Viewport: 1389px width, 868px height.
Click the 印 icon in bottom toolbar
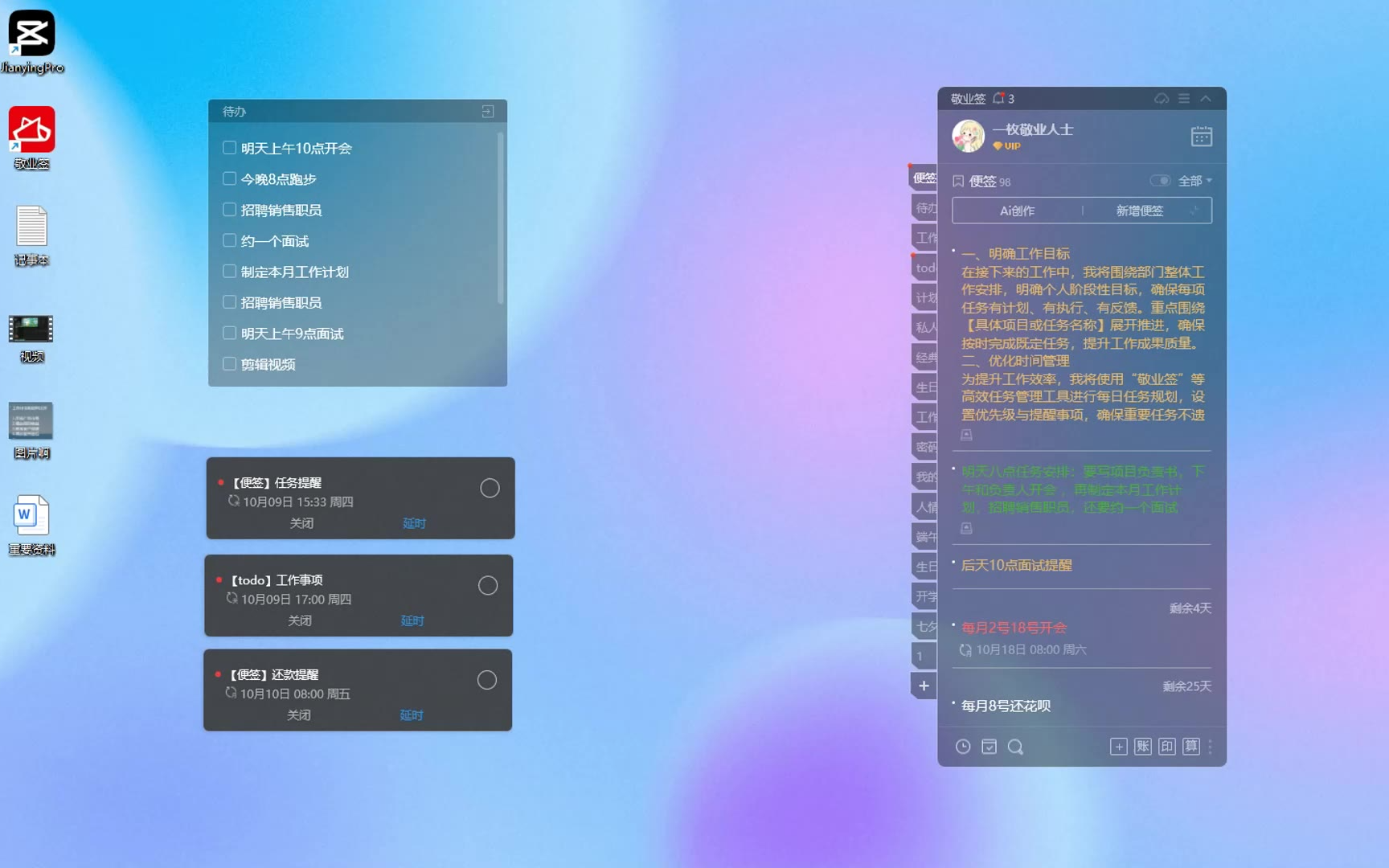click(x=1166, y=747)
